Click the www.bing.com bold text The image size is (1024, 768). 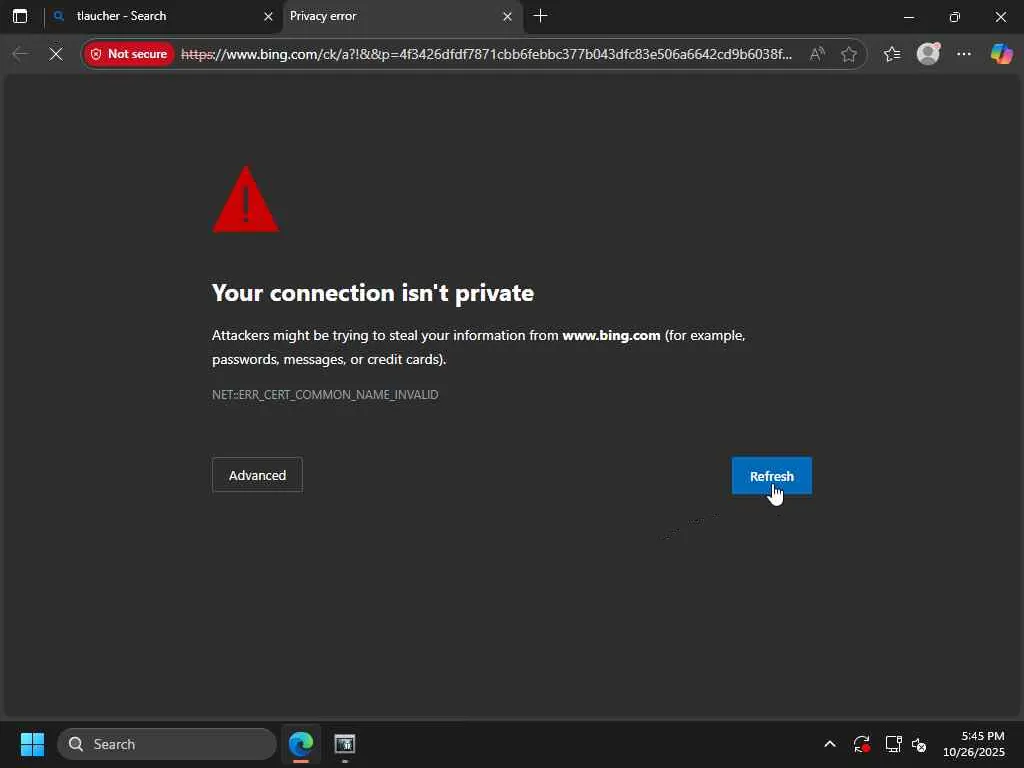611,335
